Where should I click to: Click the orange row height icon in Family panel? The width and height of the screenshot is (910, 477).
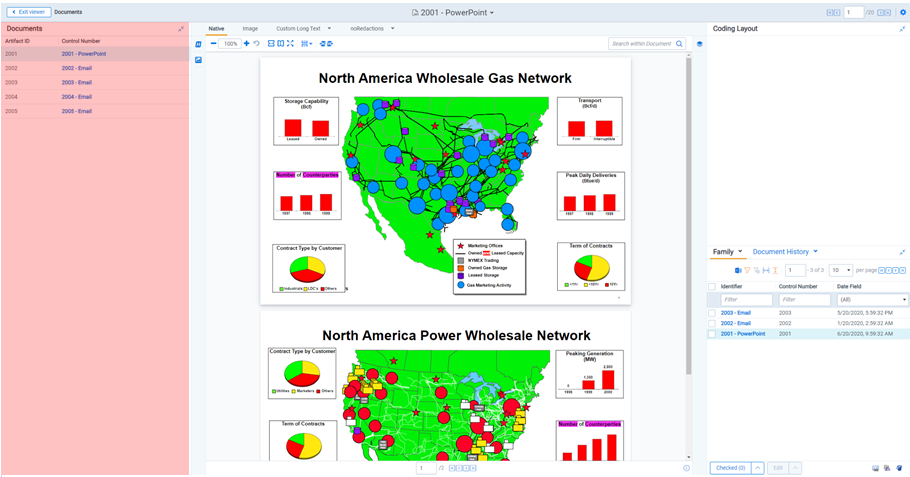pos(775,270)
